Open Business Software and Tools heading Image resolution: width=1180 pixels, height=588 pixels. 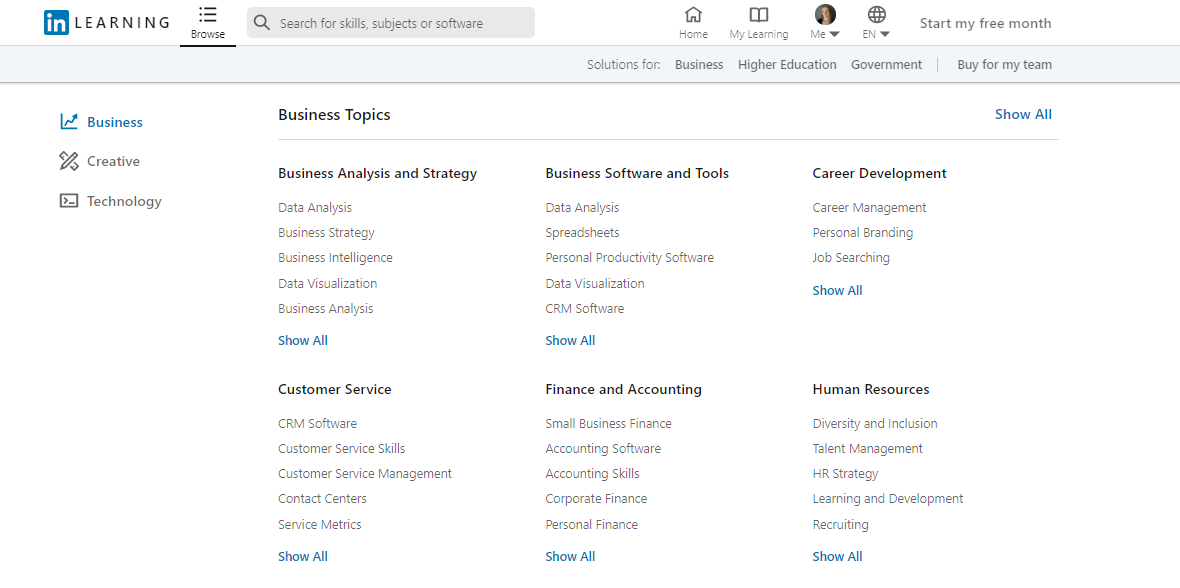click(637, 173)
